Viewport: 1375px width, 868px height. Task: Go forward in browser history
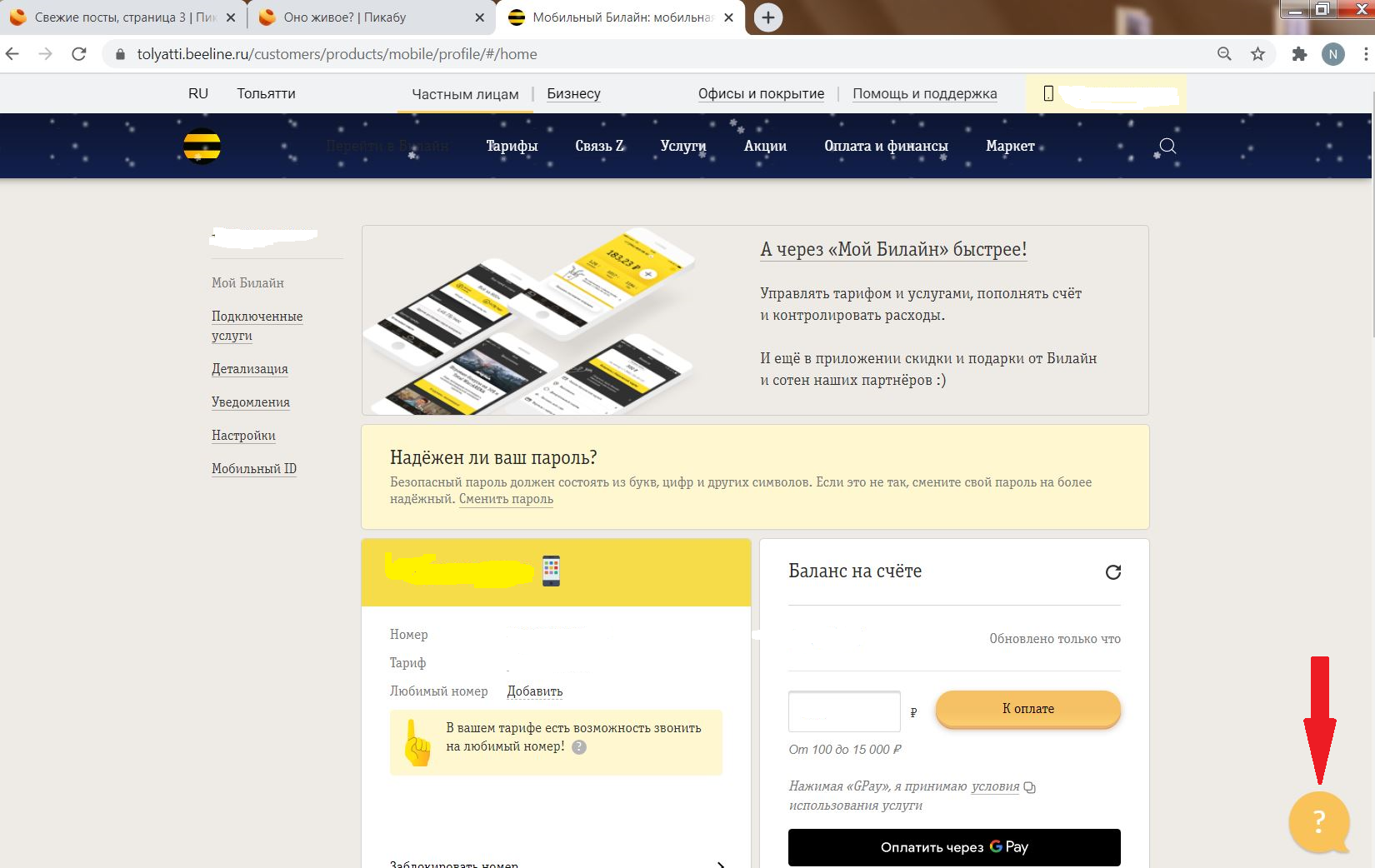coord(46,54)
